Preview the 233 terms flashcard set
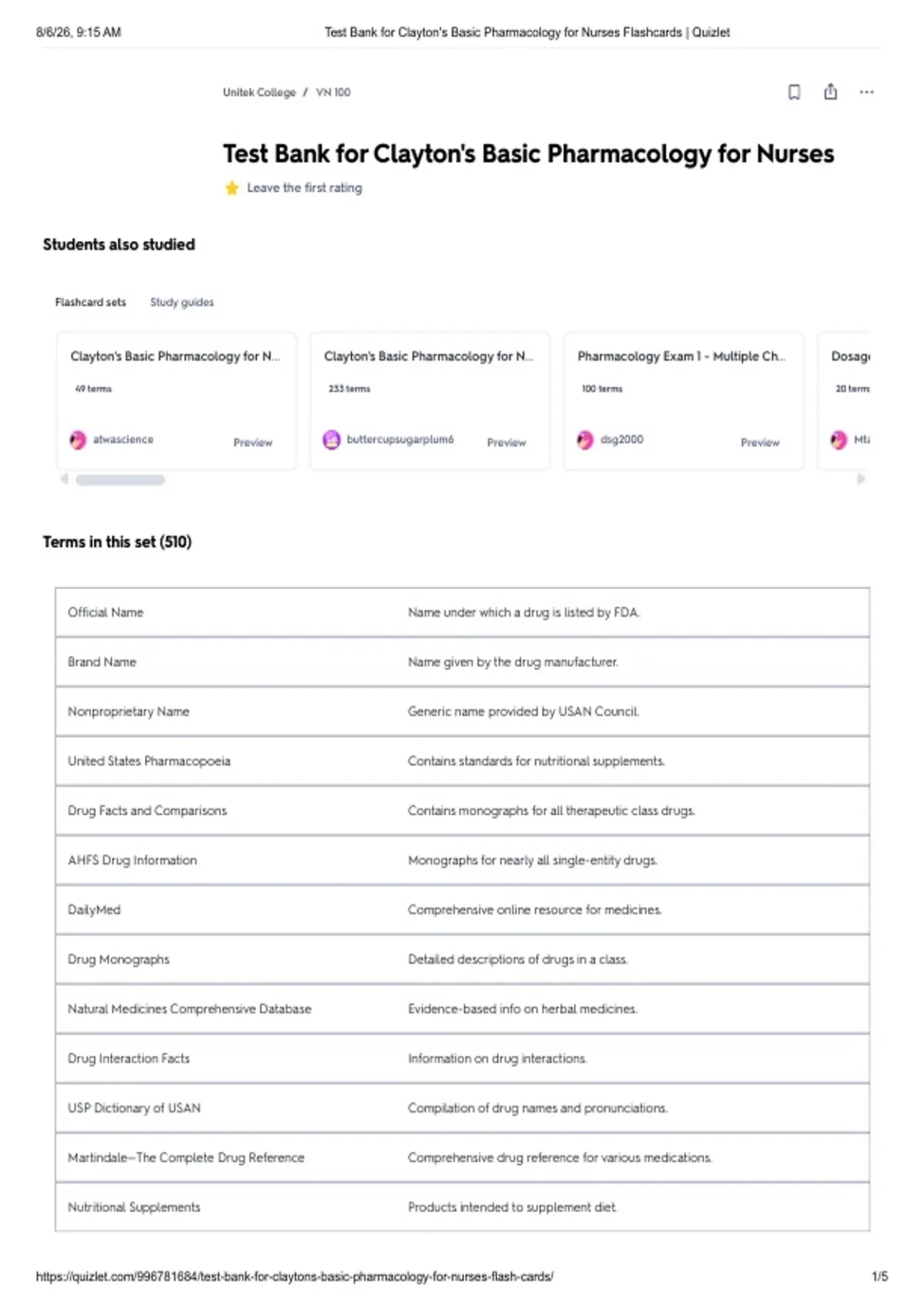Screen dimensions: 924x1309 tap(507, 443)
